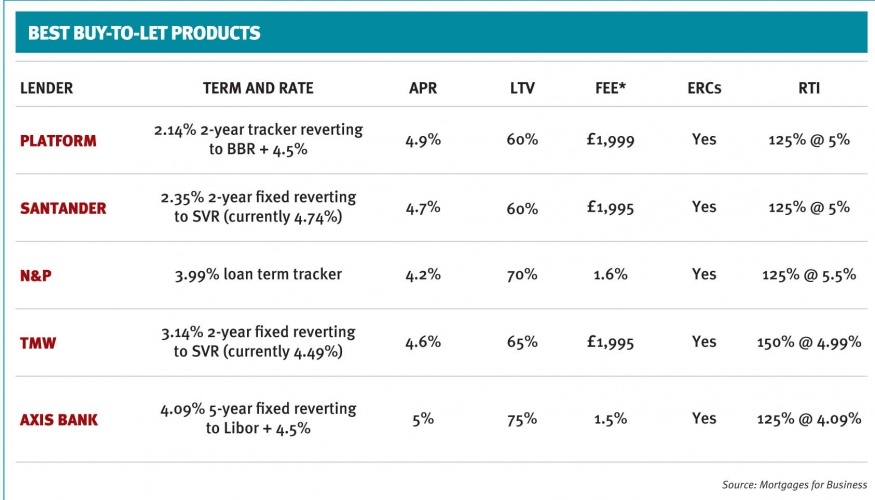Image resolution: width=875 pixels, height=500 pixels.
Task: Select the TMW lender name
Action: pos(38,343)
